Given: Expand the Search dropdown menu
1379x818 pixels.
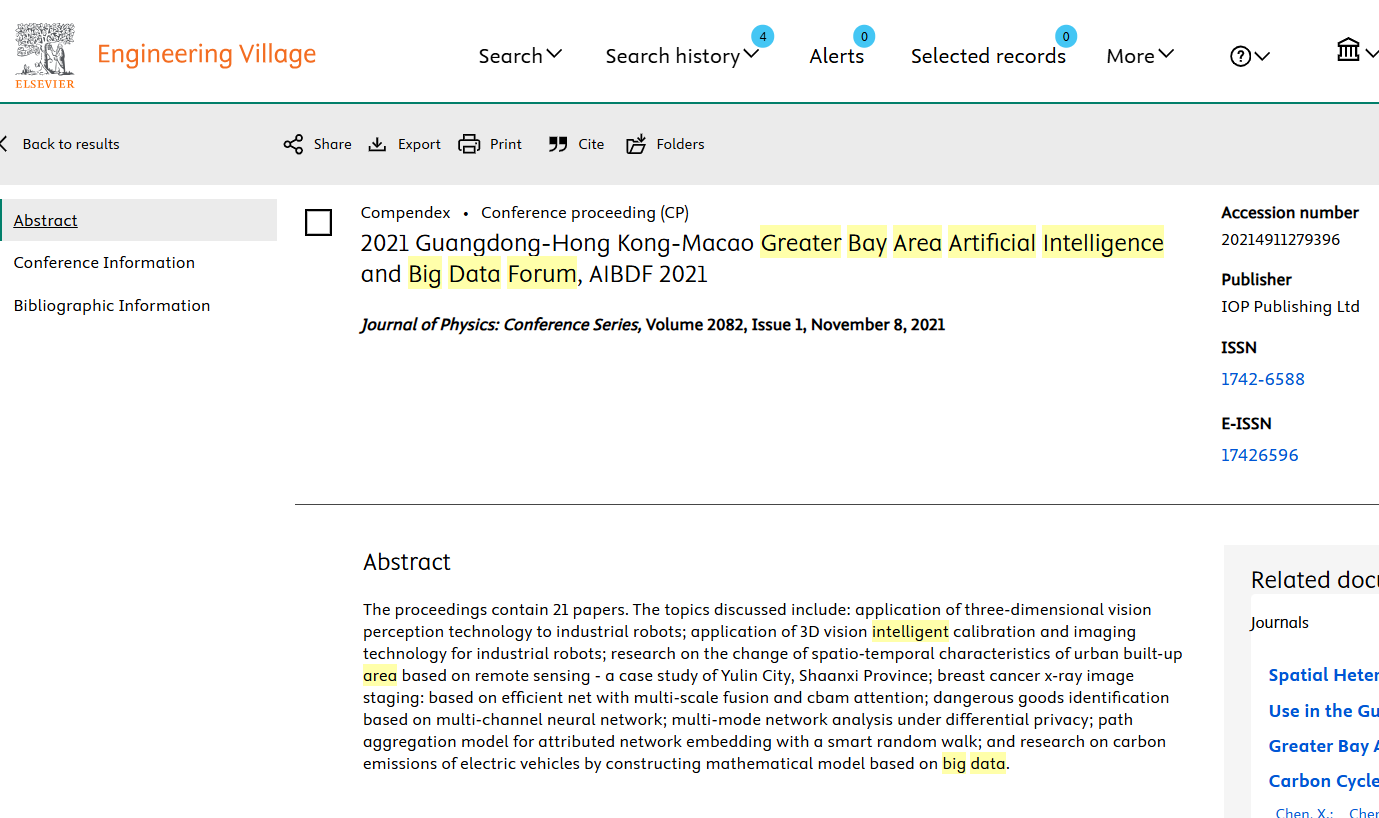Looking at the screenshot, I should tap(520, 56).
